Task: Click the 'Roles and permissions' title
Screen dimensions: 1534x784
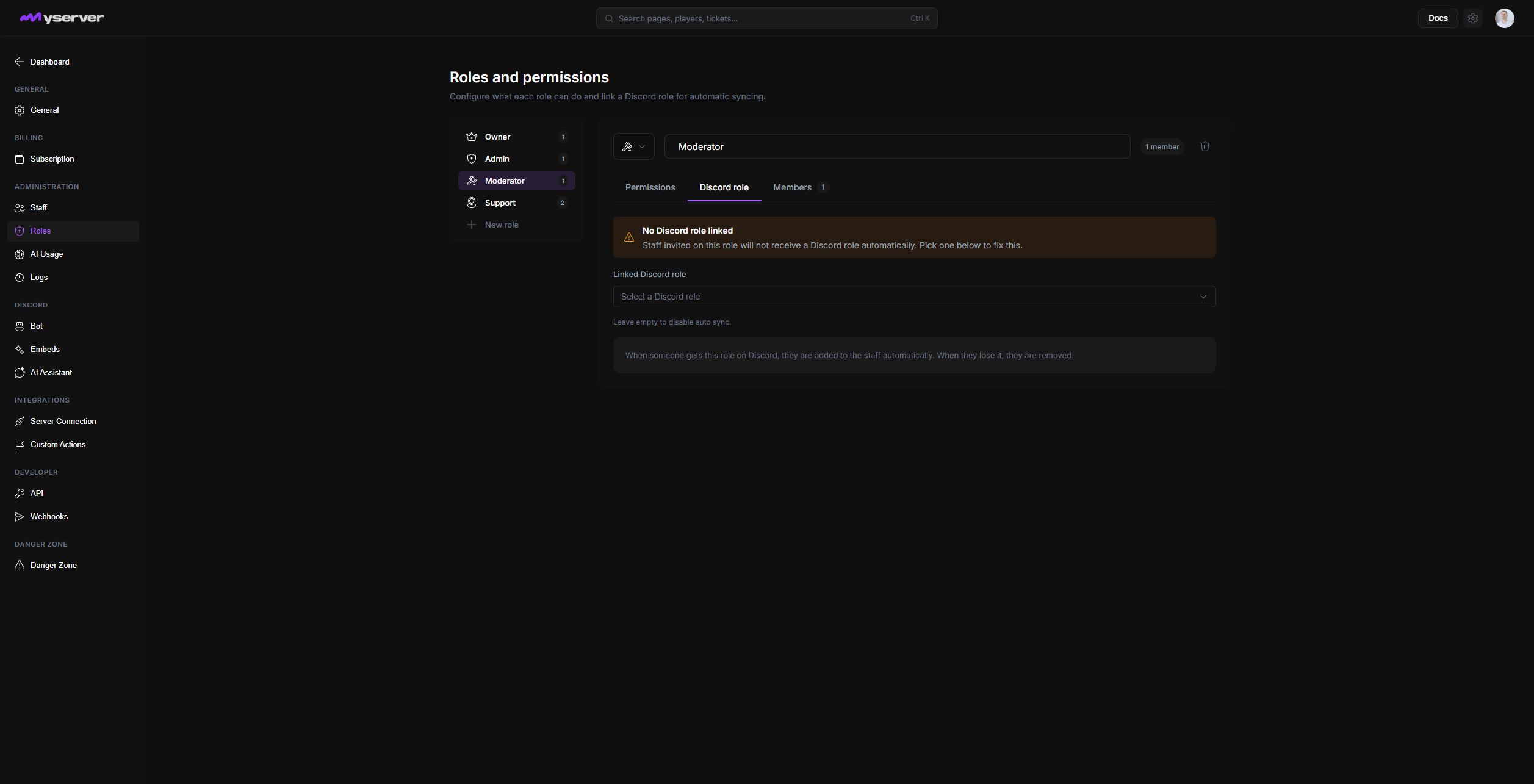Action: [529, 77]
